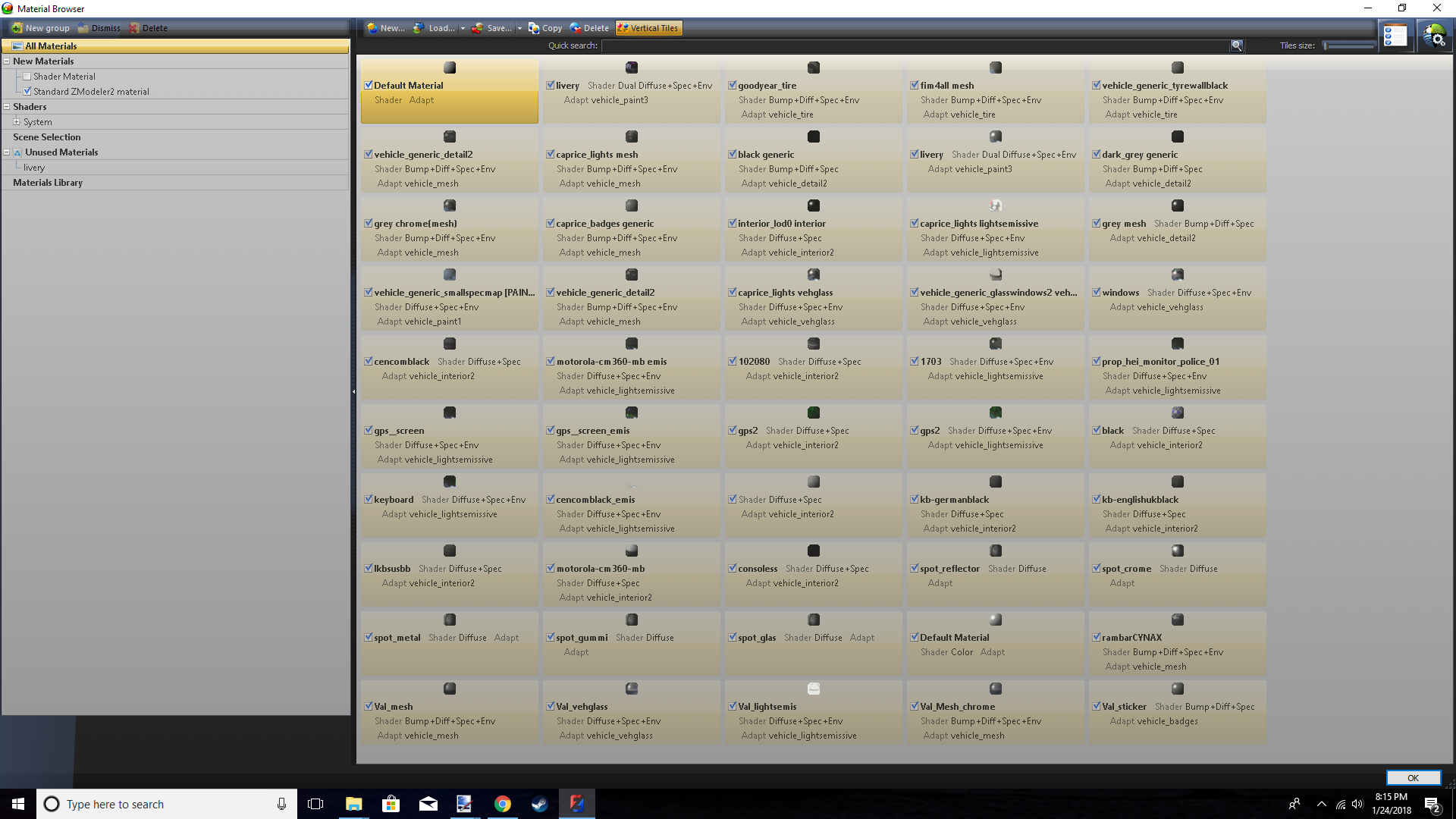Viewport: 1456px width, 819px height.
Task: Uncheck the Standard ZModeler2 material checkbox
Action: [x=27, y=92]
